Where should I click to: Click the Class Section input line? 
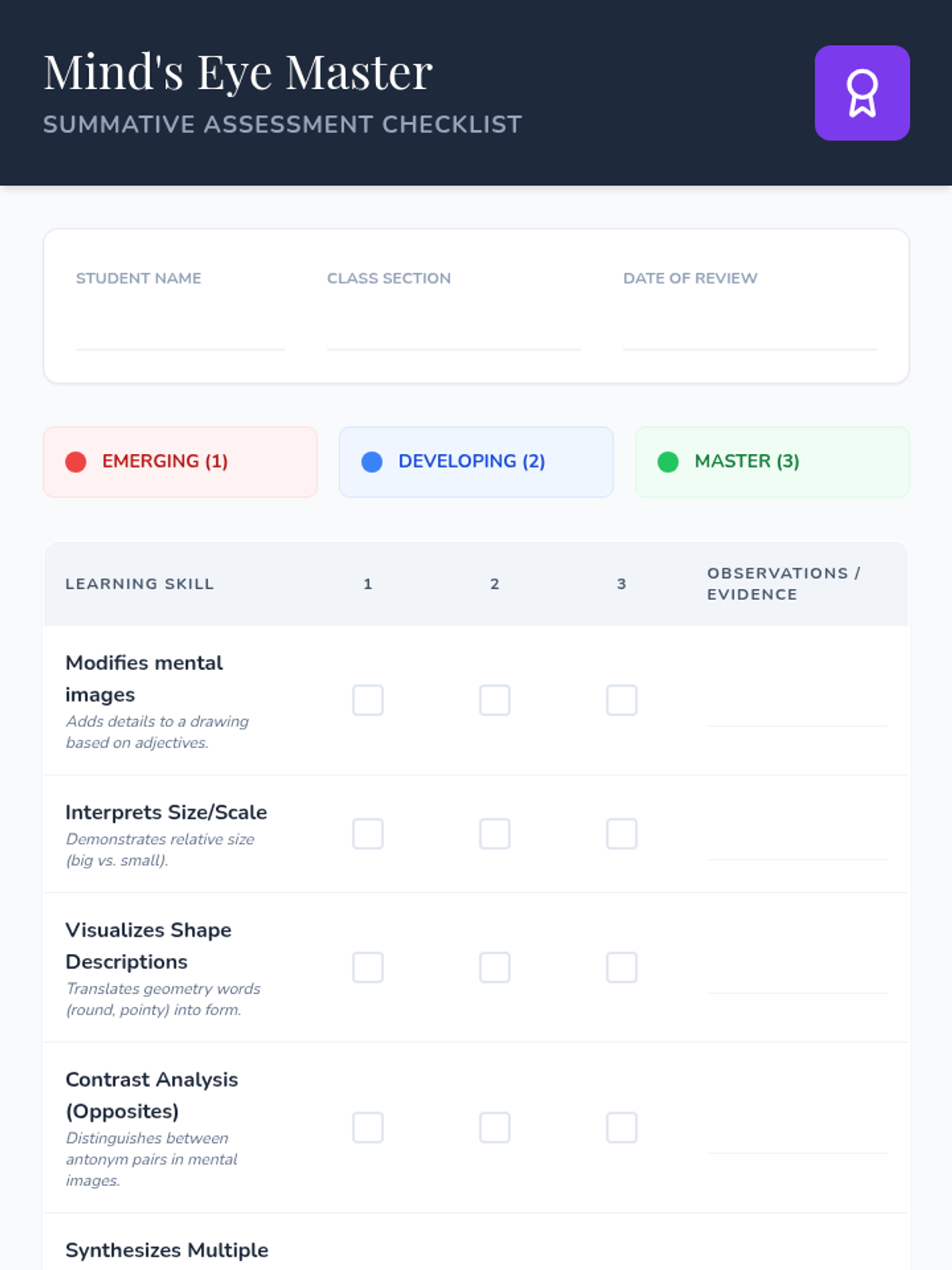pos(453,333)
